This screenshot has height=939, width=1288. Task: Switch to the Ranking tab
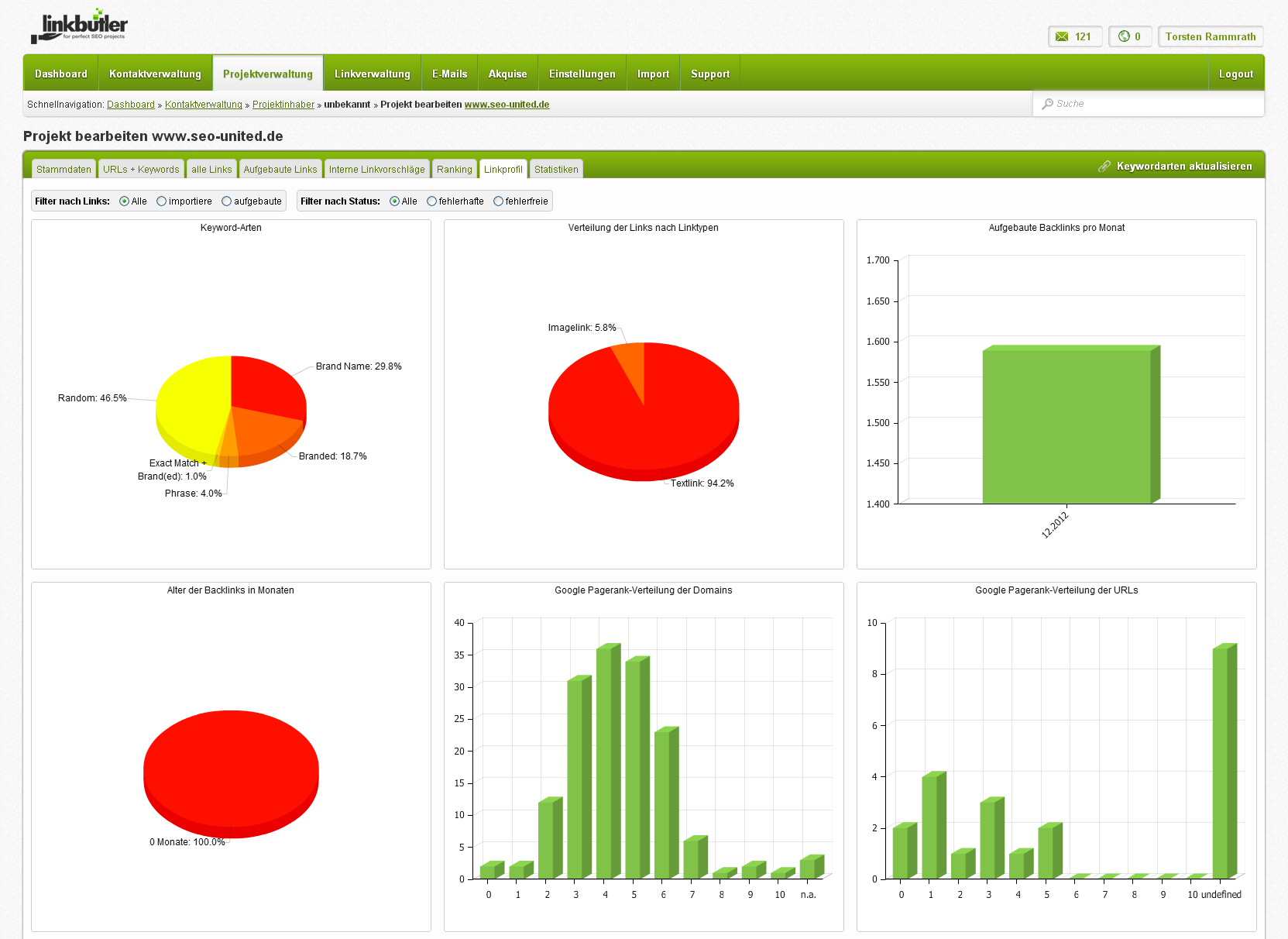click(x=454, y=169)
